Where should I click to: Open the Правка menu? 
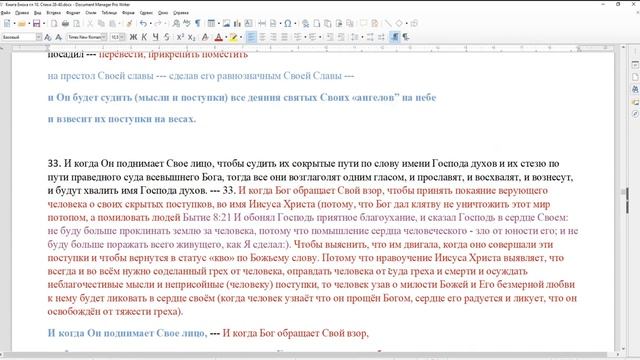click(x=22, y=13)
